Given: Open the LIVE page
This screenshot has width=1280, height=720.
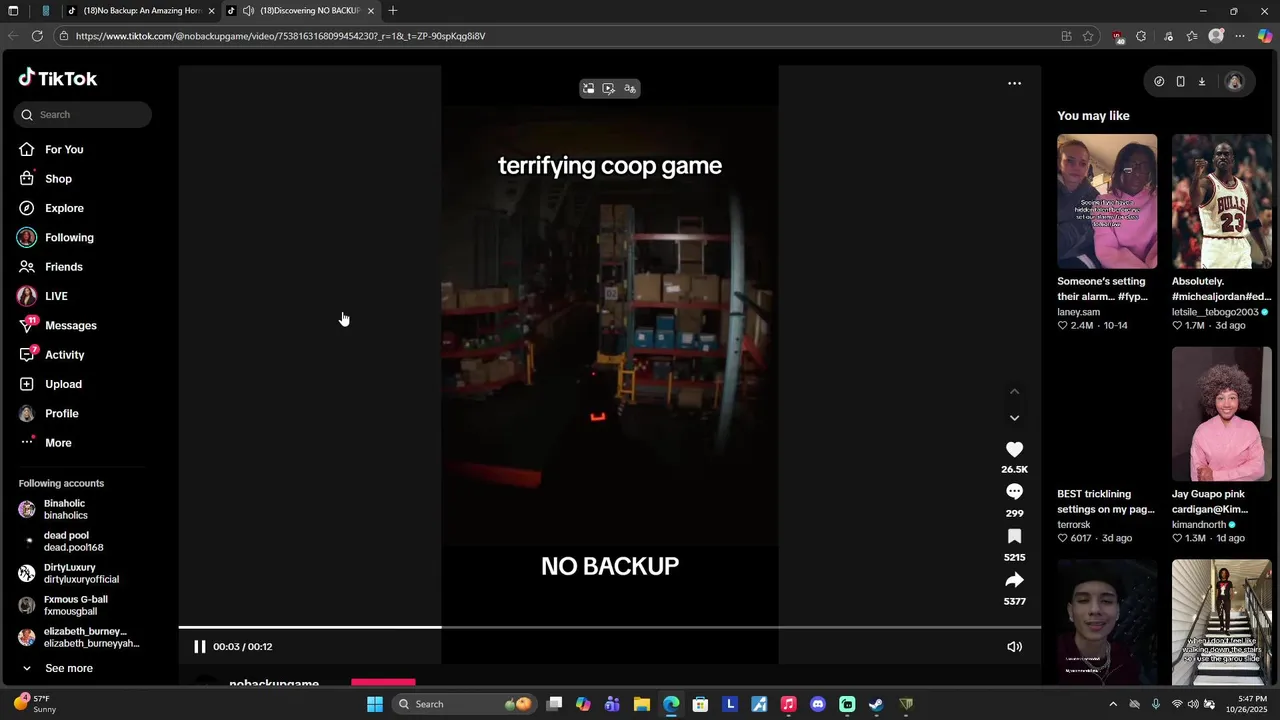Looking at the screenshot, I should 43,296.
